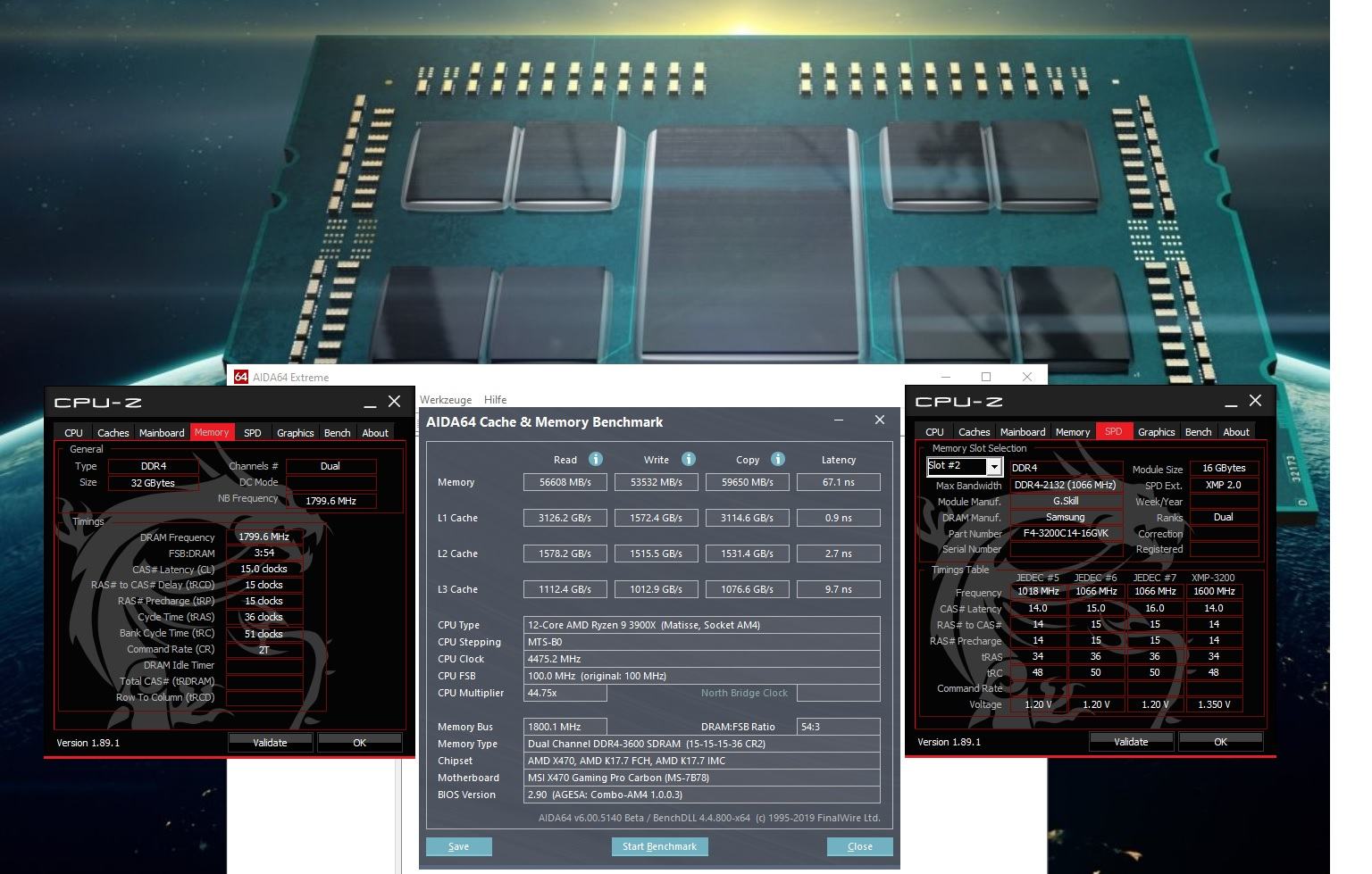Viewport: 1372px width, 874px height.
Task: Open Graphics tab in right CPU-Z window
Action: pyautogui.click(x=1156, y=431)
